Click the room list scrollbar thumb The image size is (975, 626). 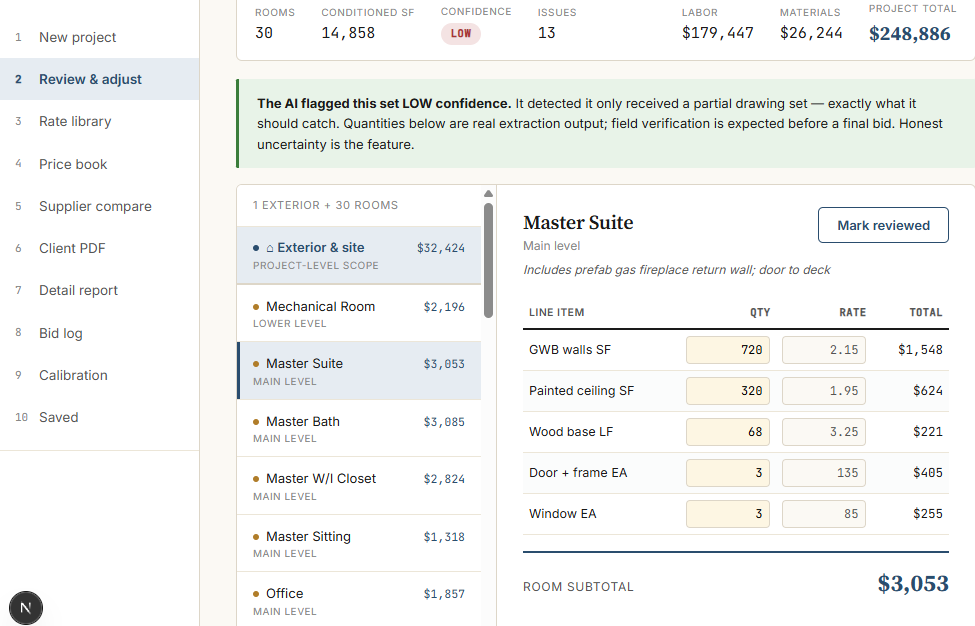pos(488,260)
